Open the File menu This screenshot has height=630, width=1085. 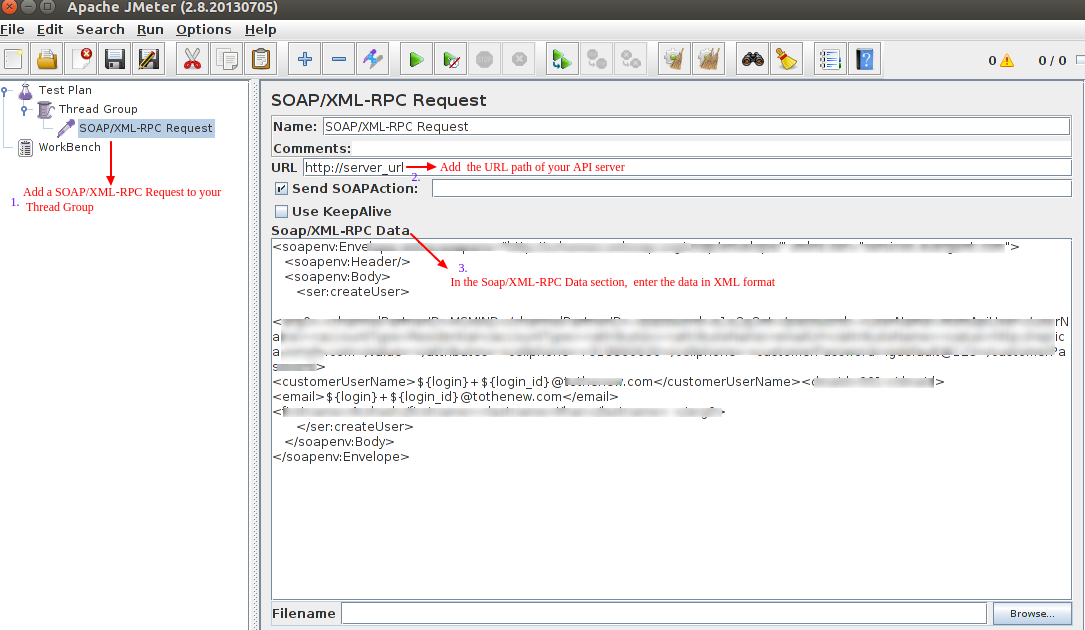point(12,30)
